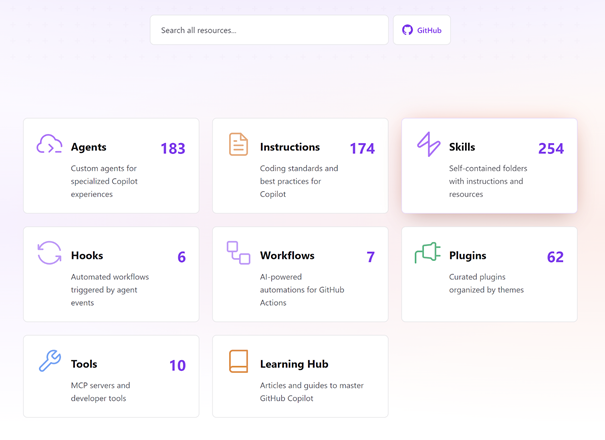
Task: Click the Skills lightning bolt icon
Action: pos(428,144)
